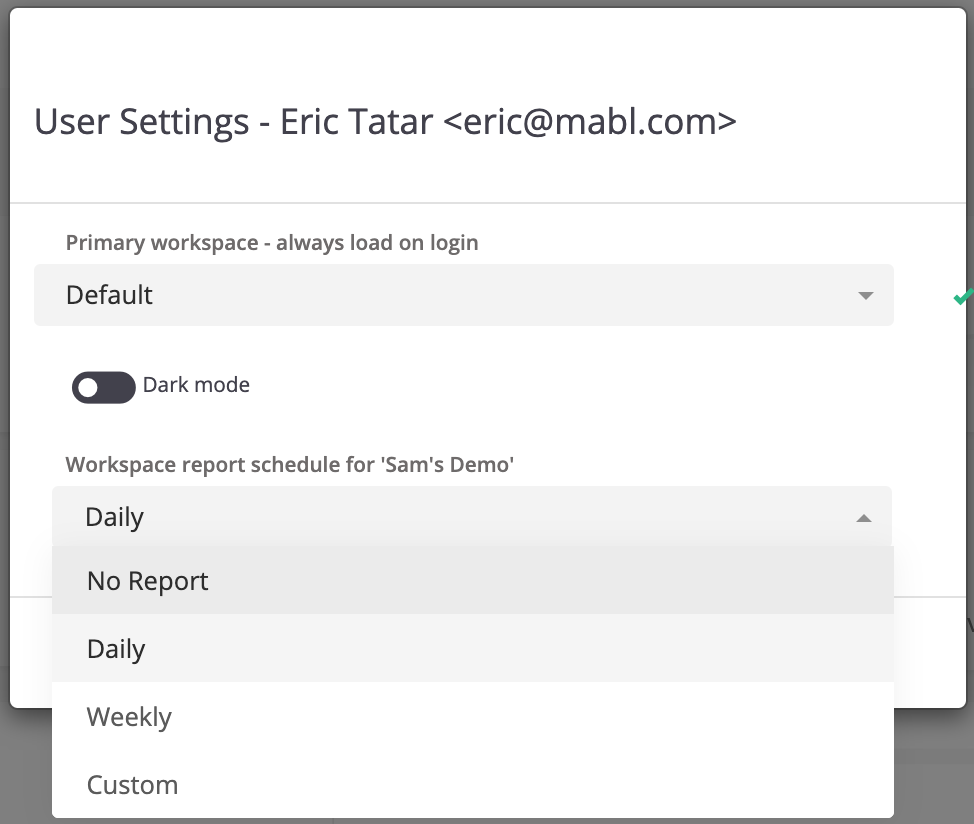974x824 pixels.
Task: Click the name "Eric Tatar" in the header
Action: [356, 122]
